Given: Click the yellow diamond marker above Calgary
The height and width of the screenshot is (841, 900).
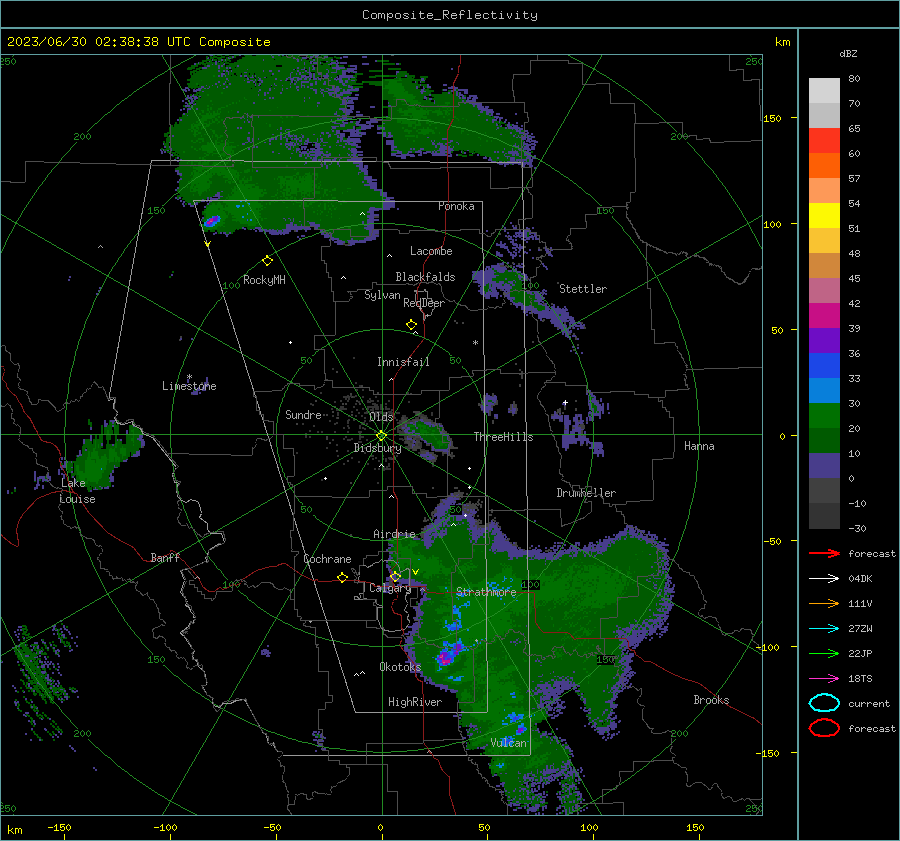Looking at the screenshot, I should click(x=395, y=576).
